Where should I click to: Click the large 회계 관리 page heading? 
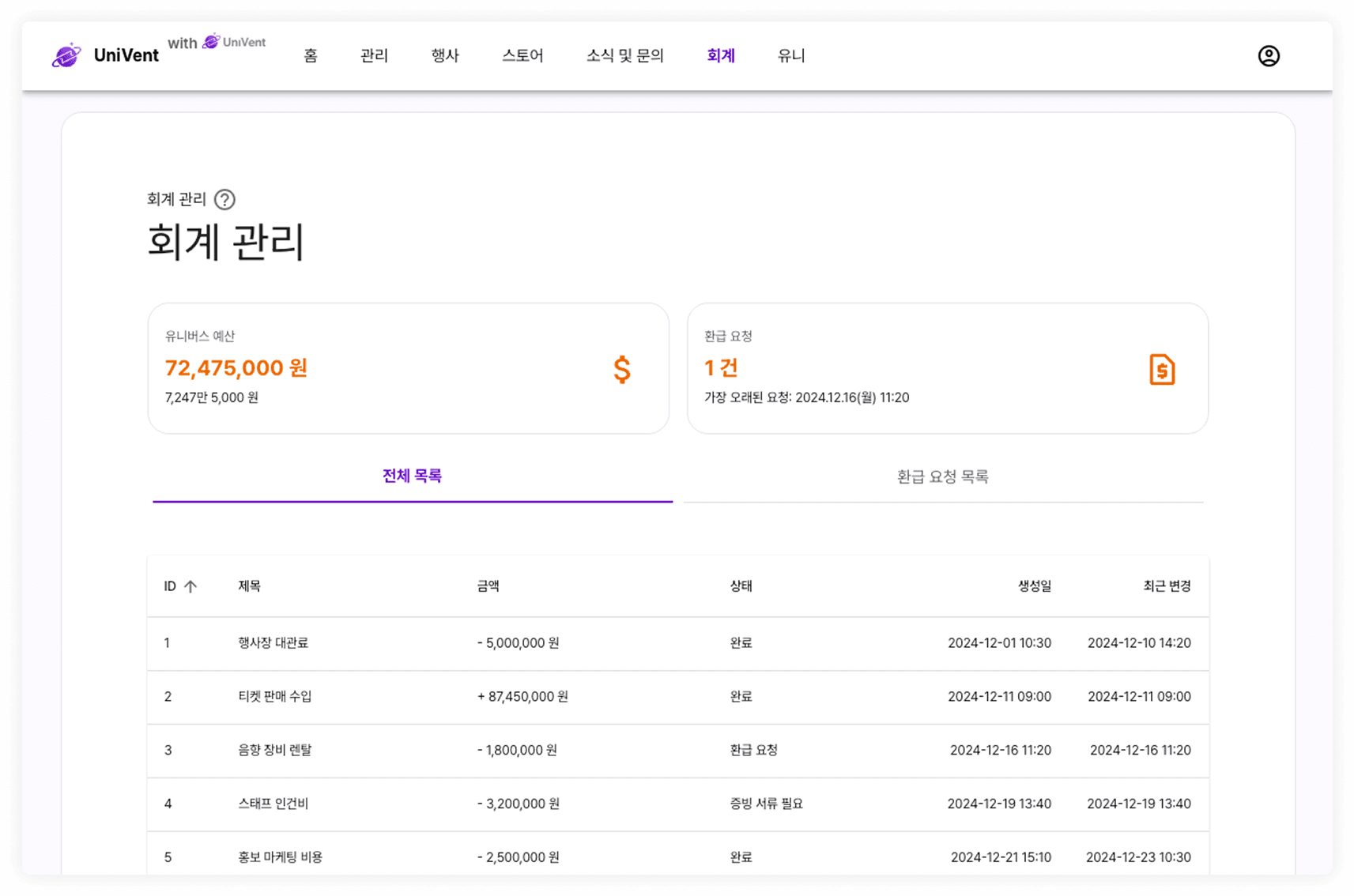click(x=226, y=243)
